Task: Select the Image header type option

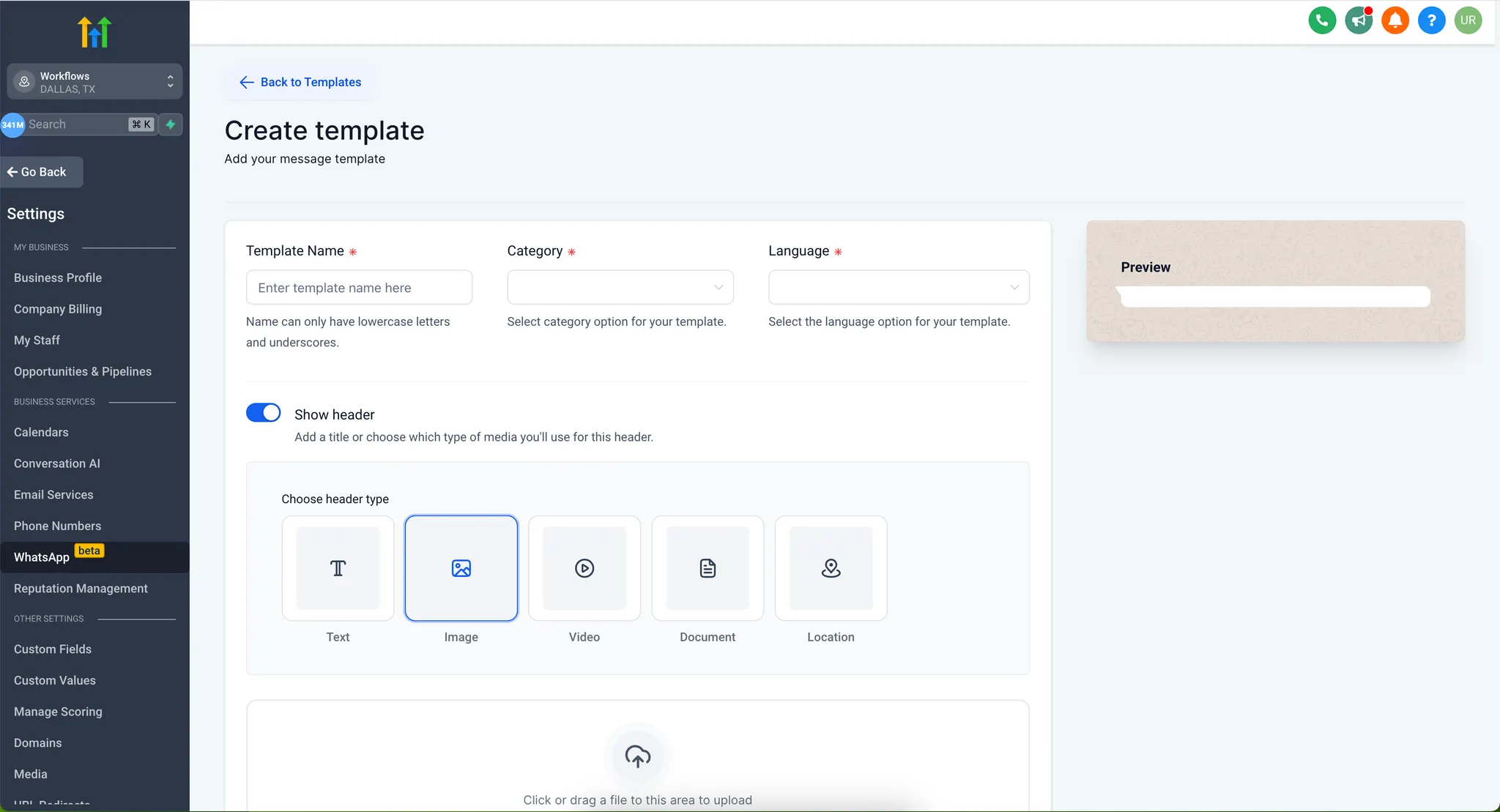Action: coord(461,568)
